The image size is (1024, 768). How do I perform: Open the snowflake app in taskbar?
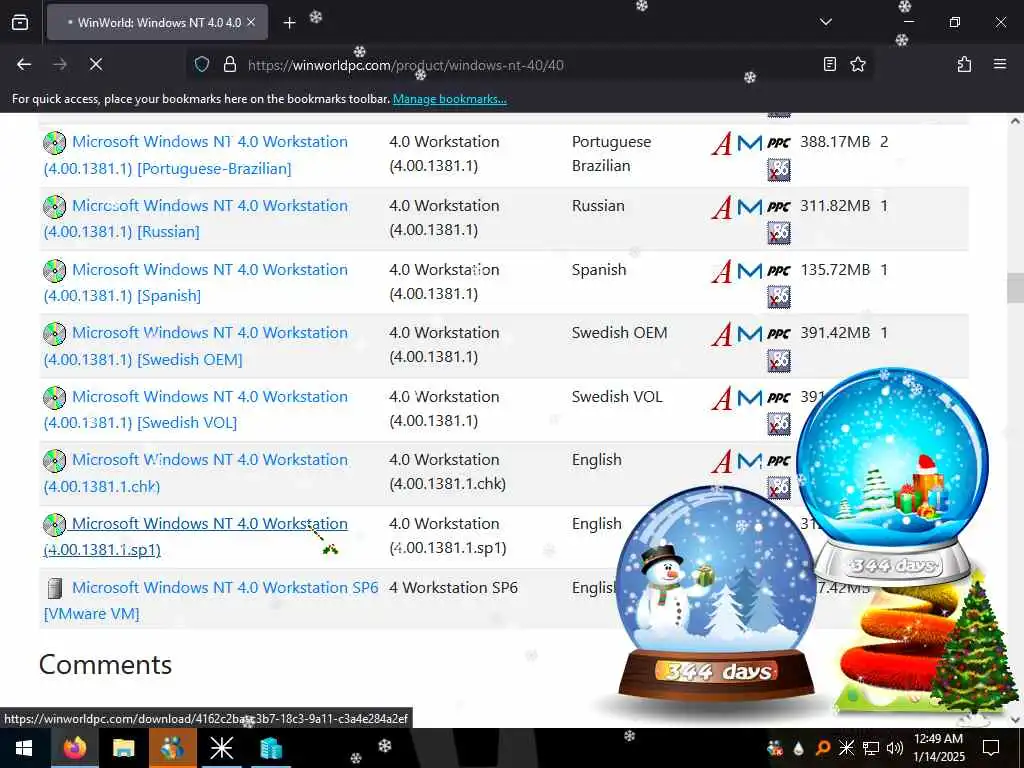click(x=221, y=748)
